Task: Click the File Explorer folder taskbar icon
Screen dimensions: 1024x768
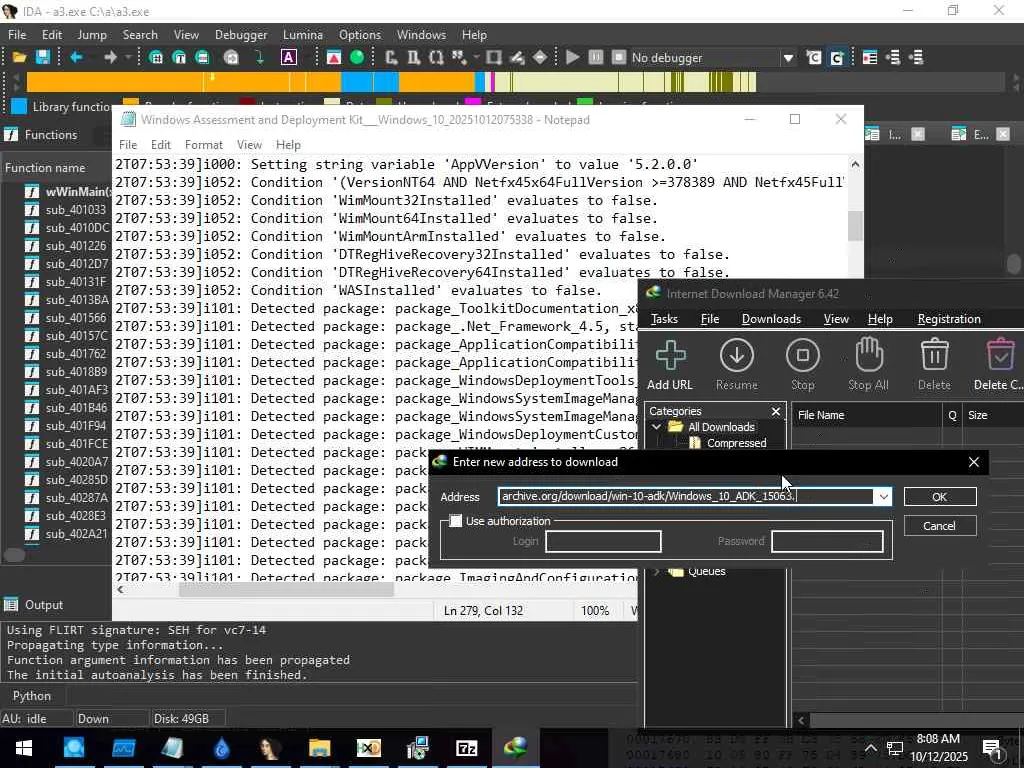Action: coord(319,748)
